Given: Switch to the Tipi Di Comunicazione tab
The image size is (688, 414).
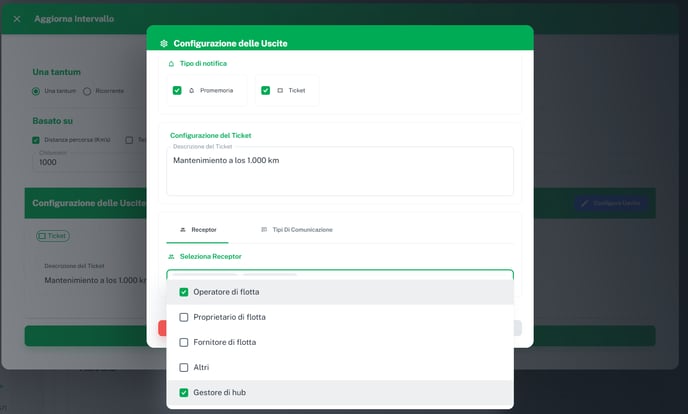Looking at the screenshot, I should pos(296,229).
